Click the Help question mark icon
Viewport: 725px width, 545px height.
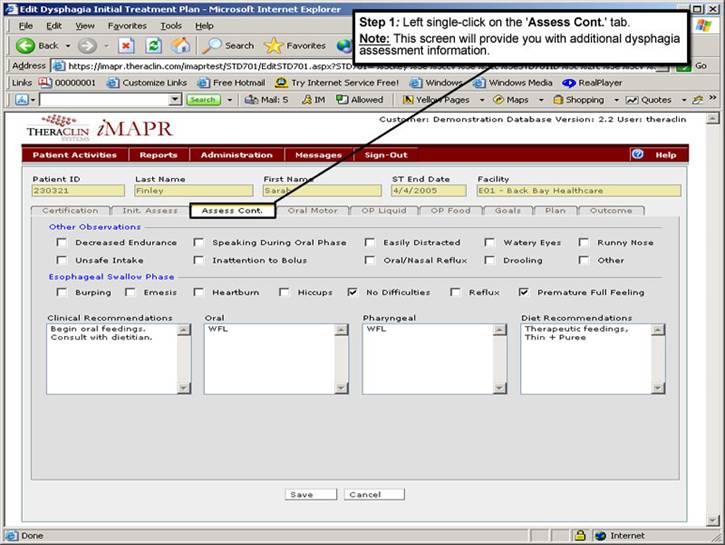pyautogui.click(x=637, y=155)
